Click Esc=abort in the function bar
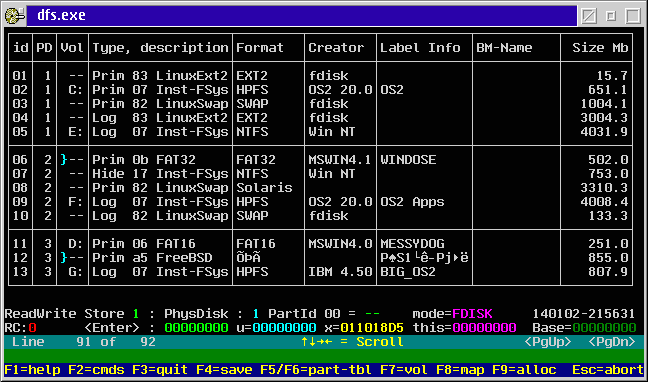 point(608,370)
